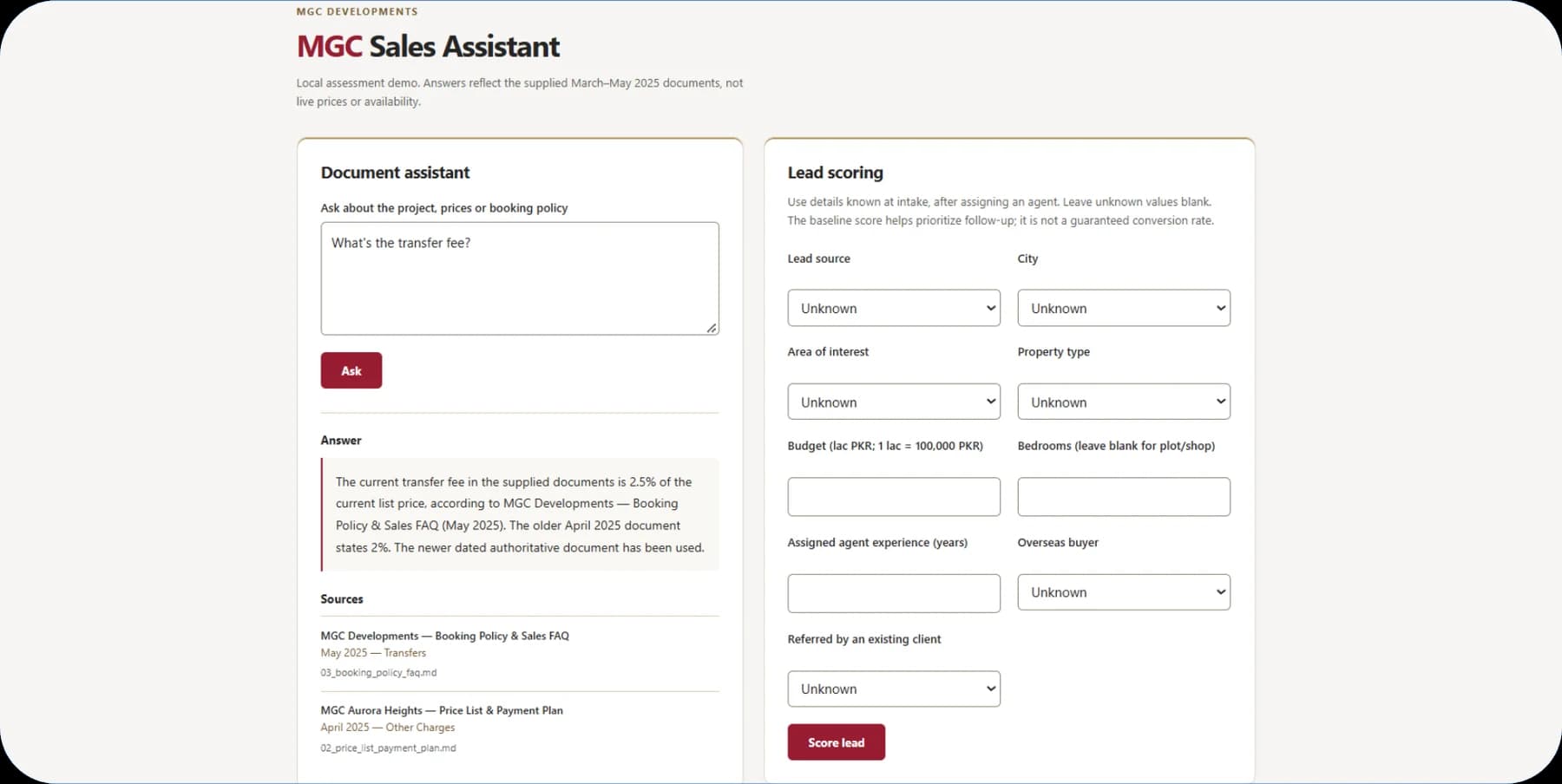Grab the textarea resize handle icon
Viewport: 1562px width, 784px height.
click(712, 327)
